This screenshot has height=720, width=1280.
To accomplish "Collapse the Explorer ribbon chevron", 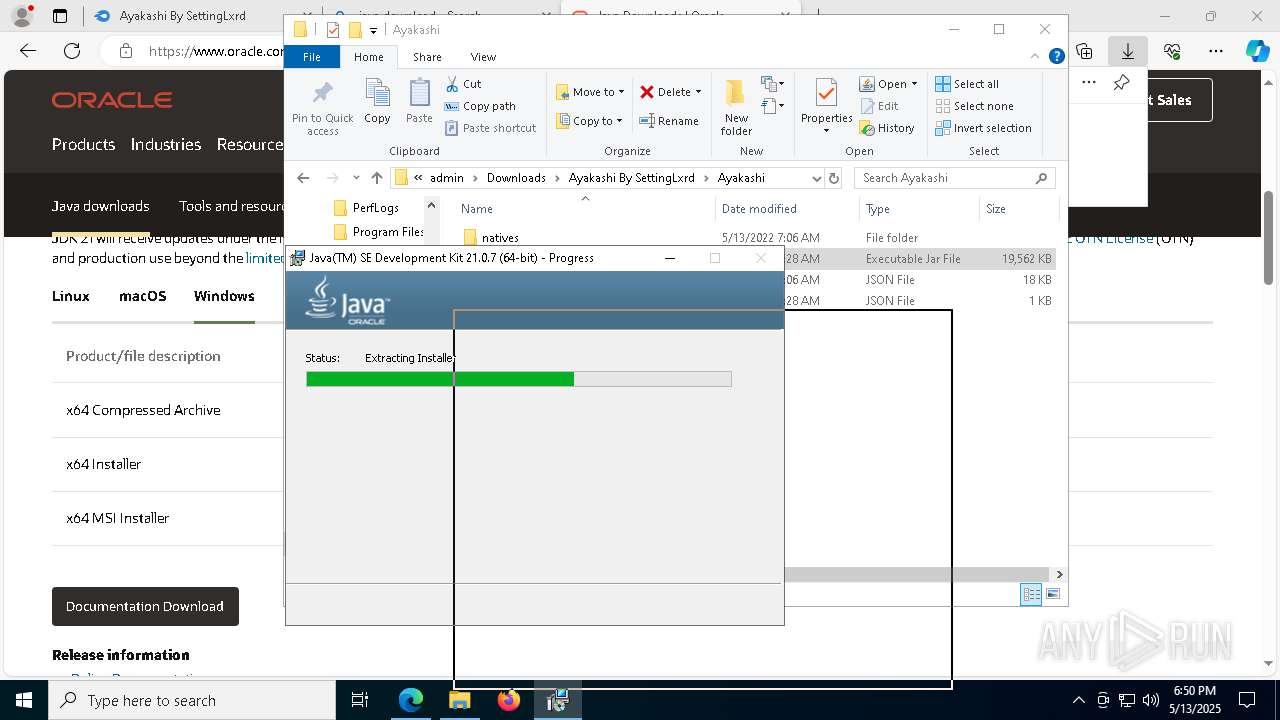I will pos(1036,57).
